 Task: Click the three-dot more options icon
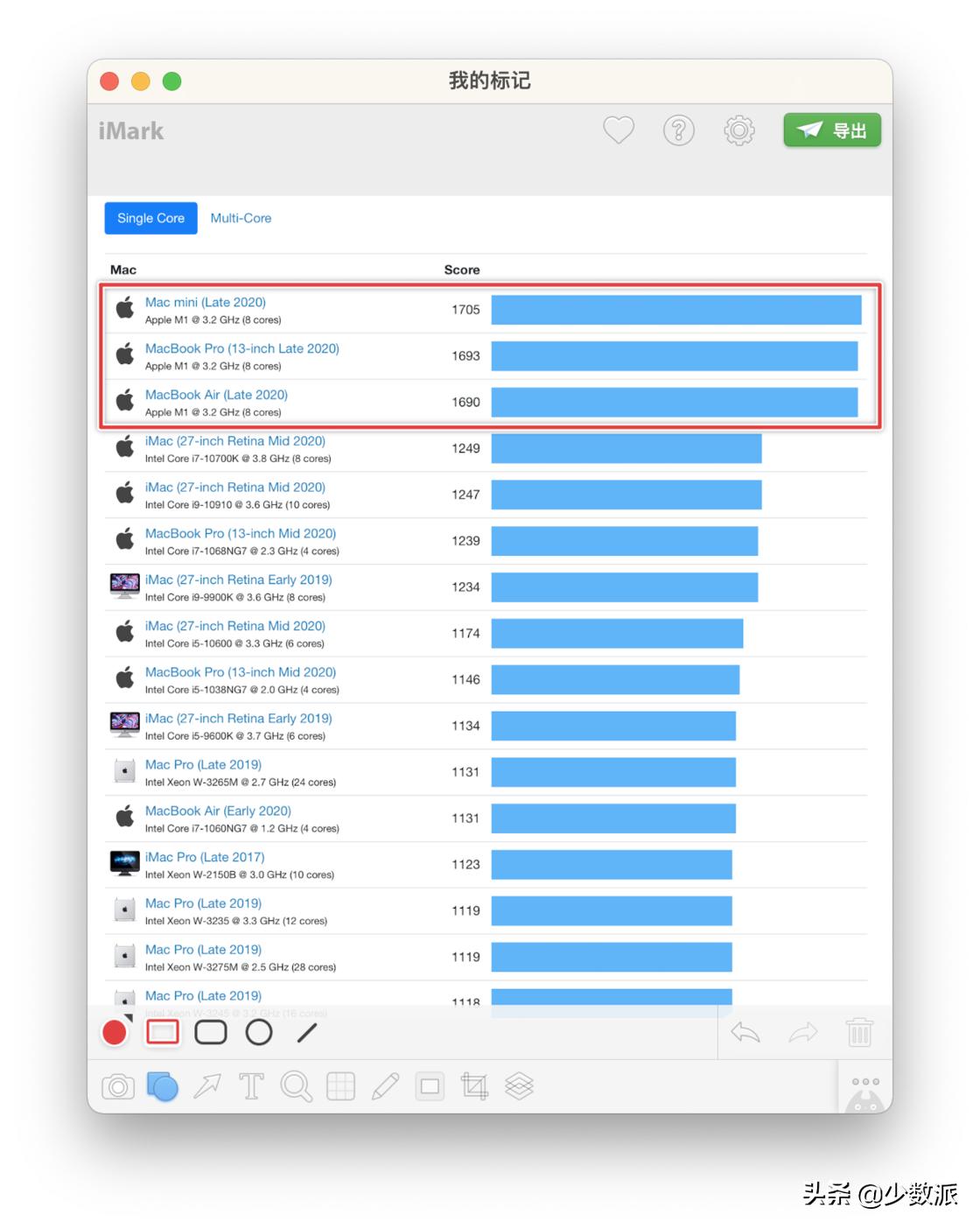click(865, 1082)
